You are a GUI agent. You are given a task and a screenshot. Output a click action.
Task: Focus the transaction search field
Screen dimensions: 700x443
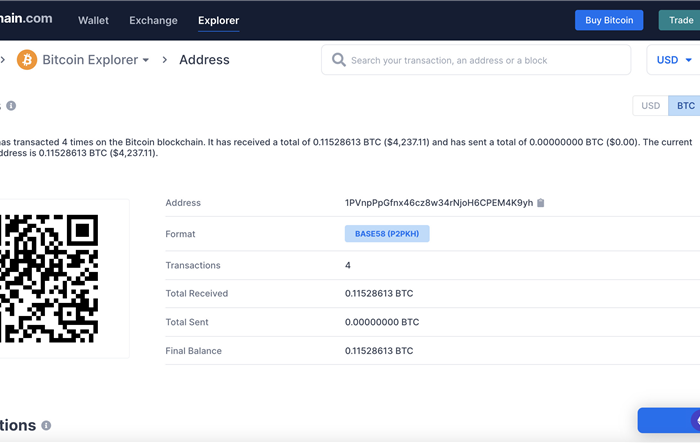click(x=476, y=60)
